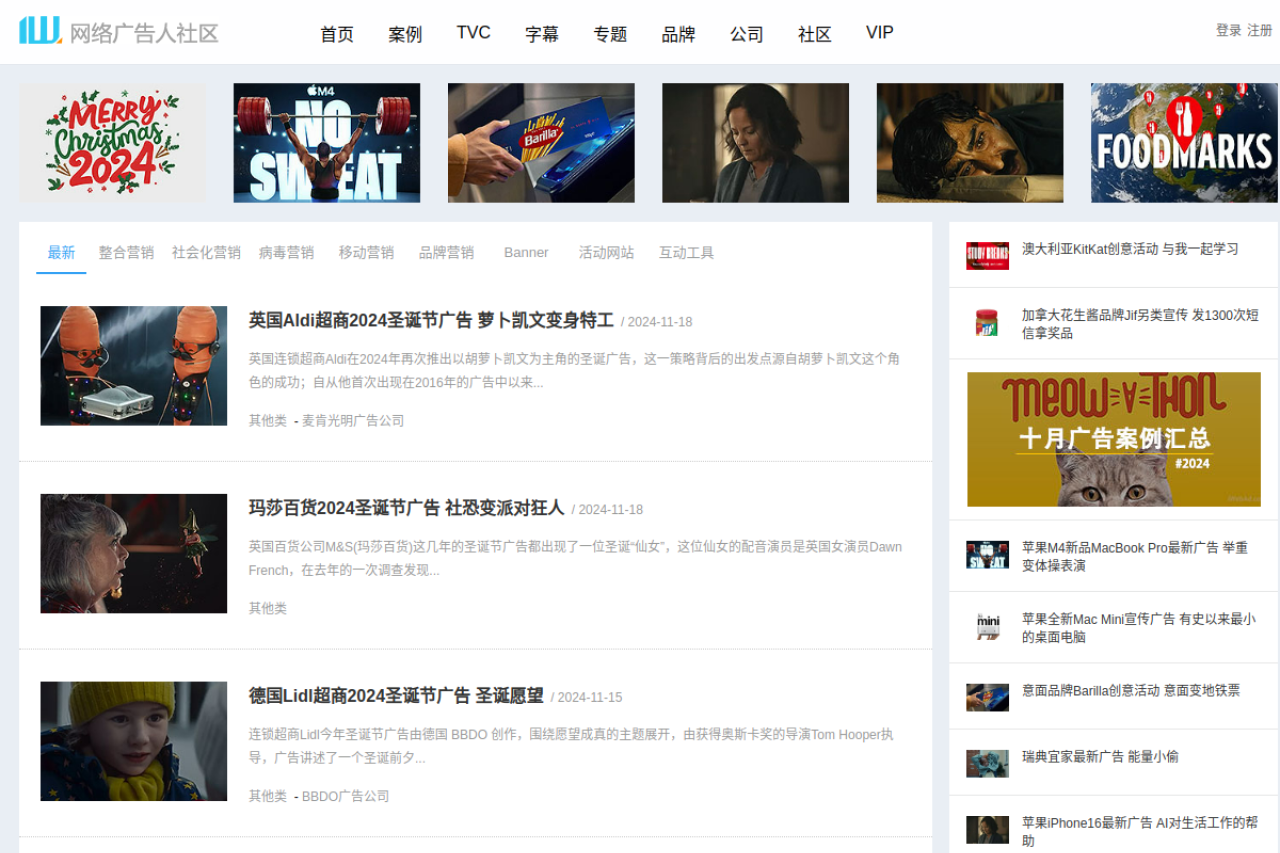The height and width of the screenshot is (853, 1280).
Task: Open the 玛莎百货 article thumbnail
Action: coord(134,553)
